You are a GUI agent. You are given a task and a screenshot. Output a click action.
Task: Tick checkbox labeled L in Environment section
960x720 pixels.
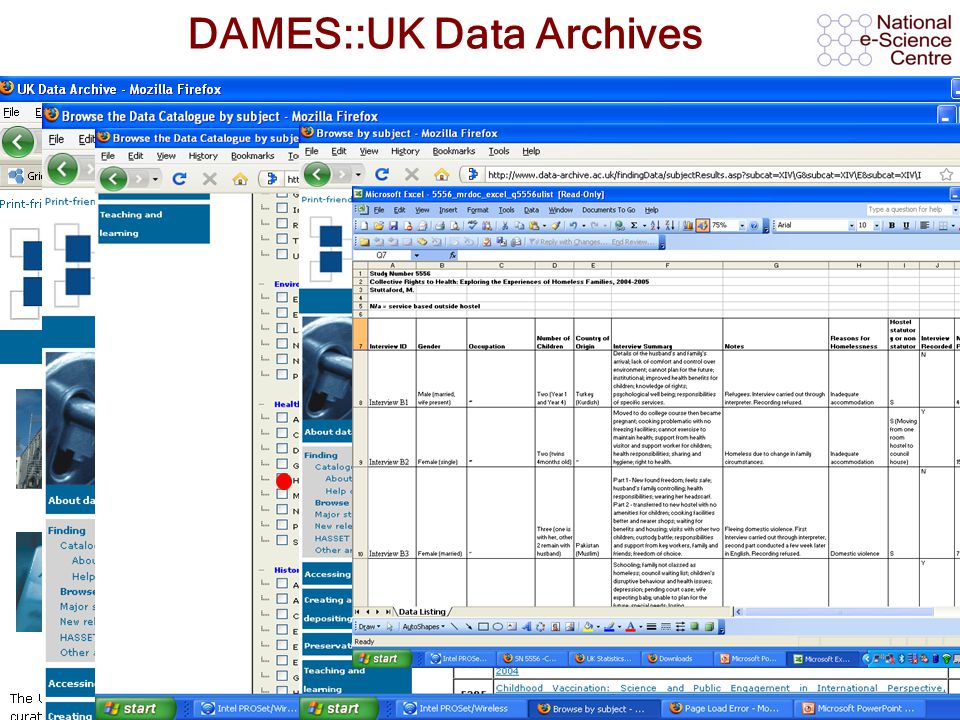pos(282,328)
